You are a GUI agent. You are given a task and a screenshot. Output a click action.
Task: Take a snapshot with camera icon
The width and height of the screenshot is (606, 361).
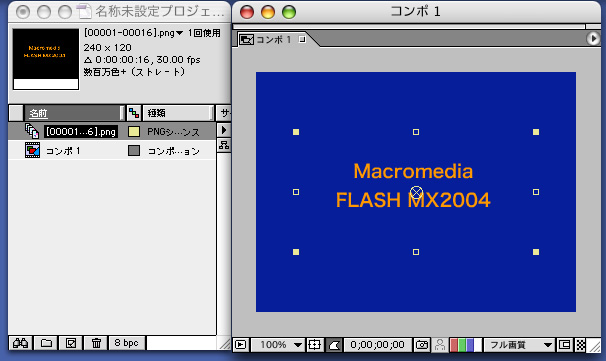point(422,345)
